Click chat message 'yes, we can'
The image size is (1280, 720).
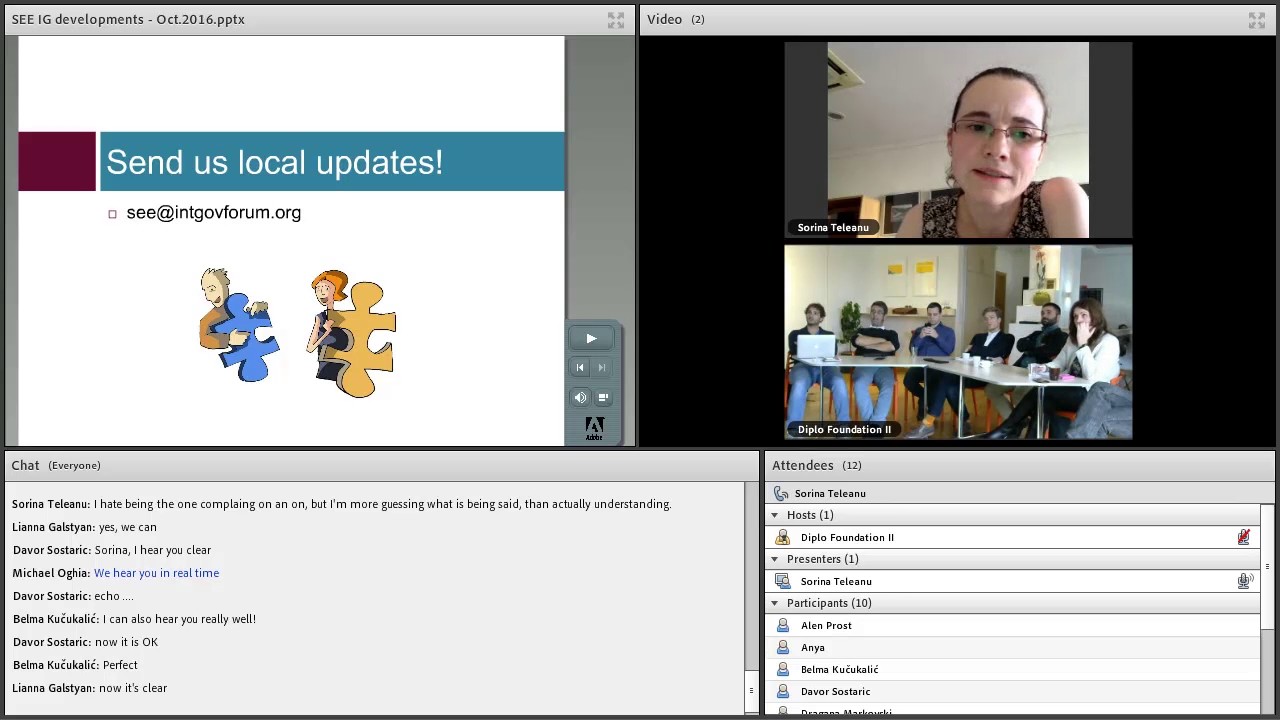pos(128,527)
